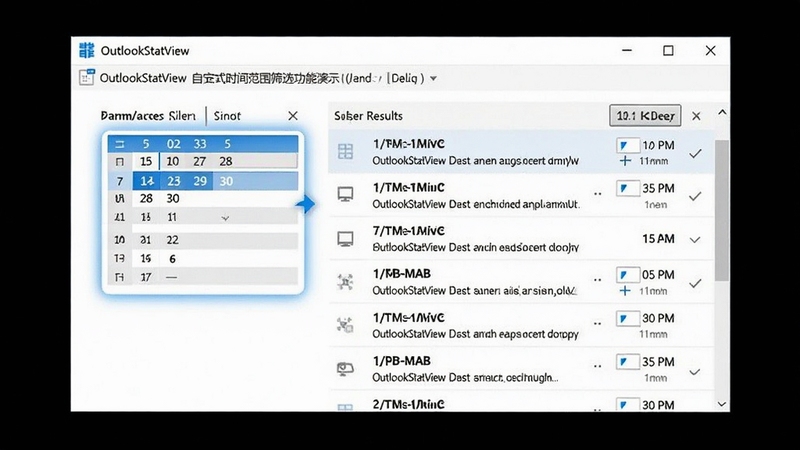
Task: Click the '15 AM' time value
Action: tap(658, 239)
